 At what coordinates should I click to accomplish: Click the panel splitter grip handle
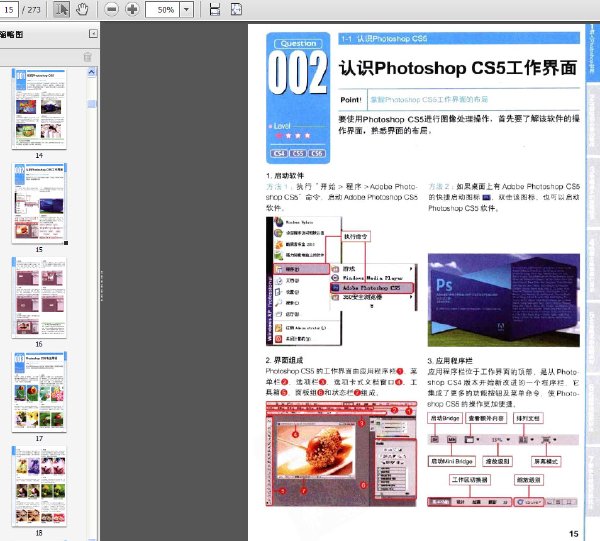click(x=102, y=285)
